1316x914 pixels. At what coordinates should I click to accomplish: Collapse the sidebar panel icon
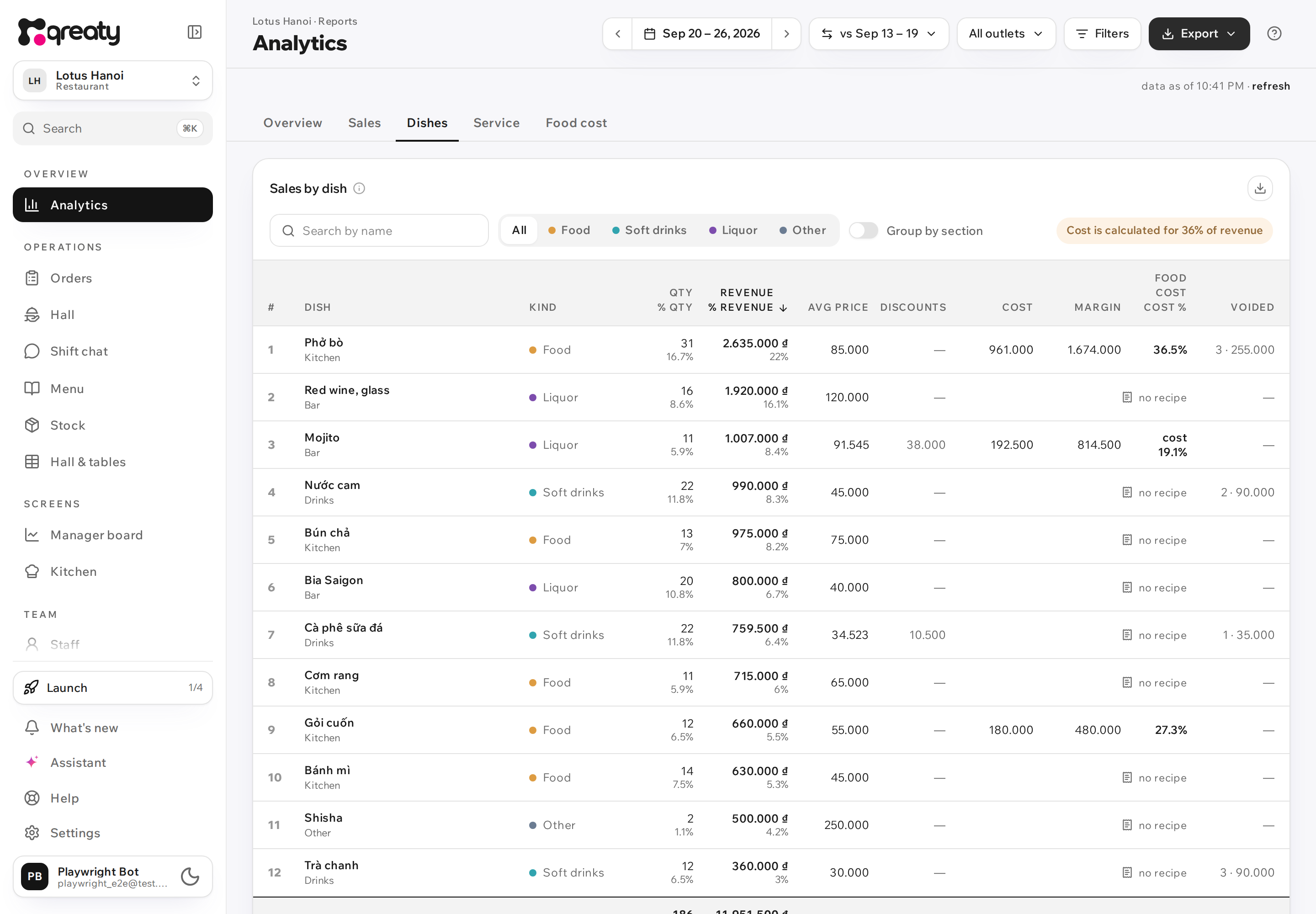195,32
